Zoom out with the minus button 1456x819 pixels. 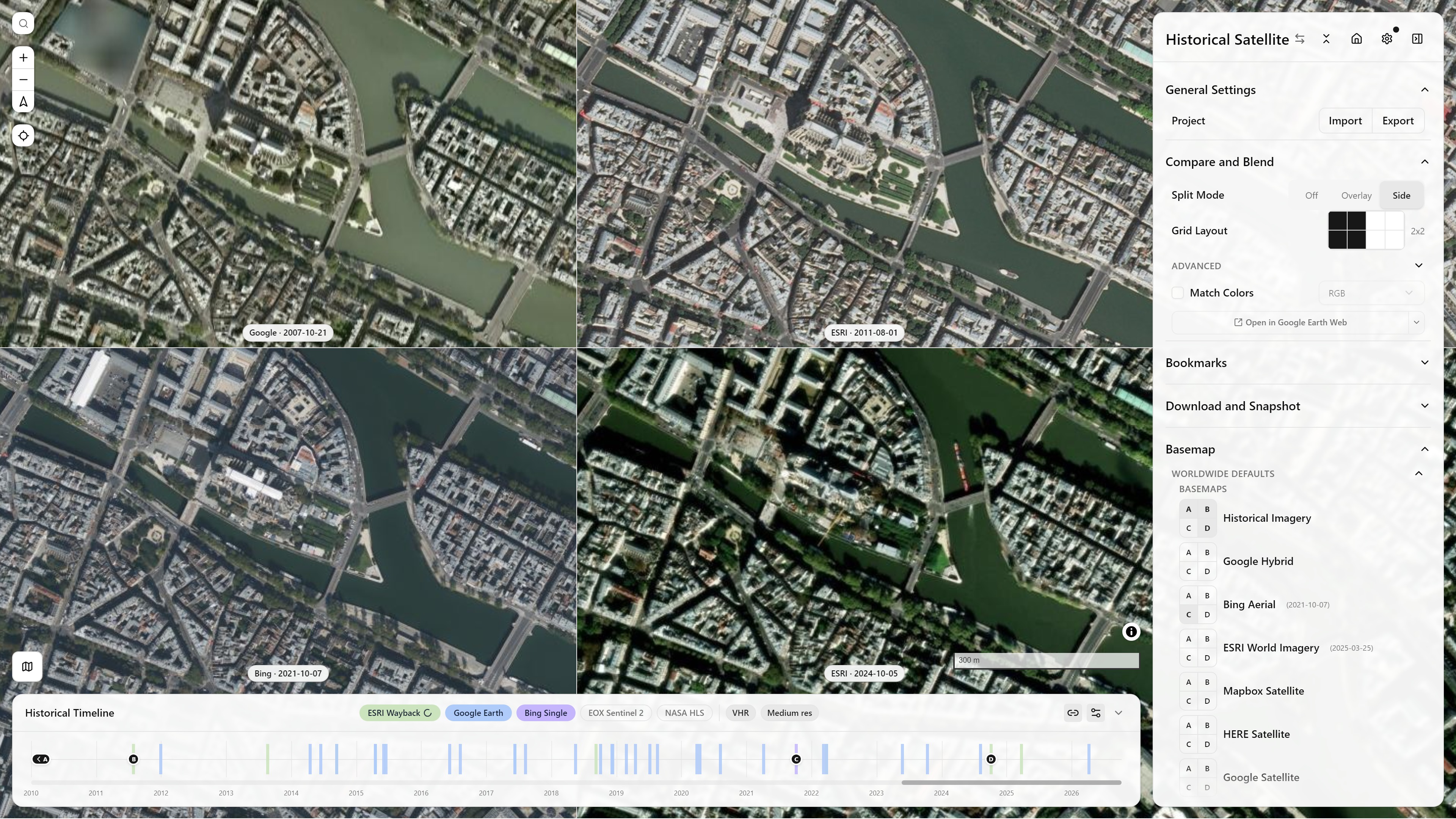pyautogui.click(x=23, y=80)
